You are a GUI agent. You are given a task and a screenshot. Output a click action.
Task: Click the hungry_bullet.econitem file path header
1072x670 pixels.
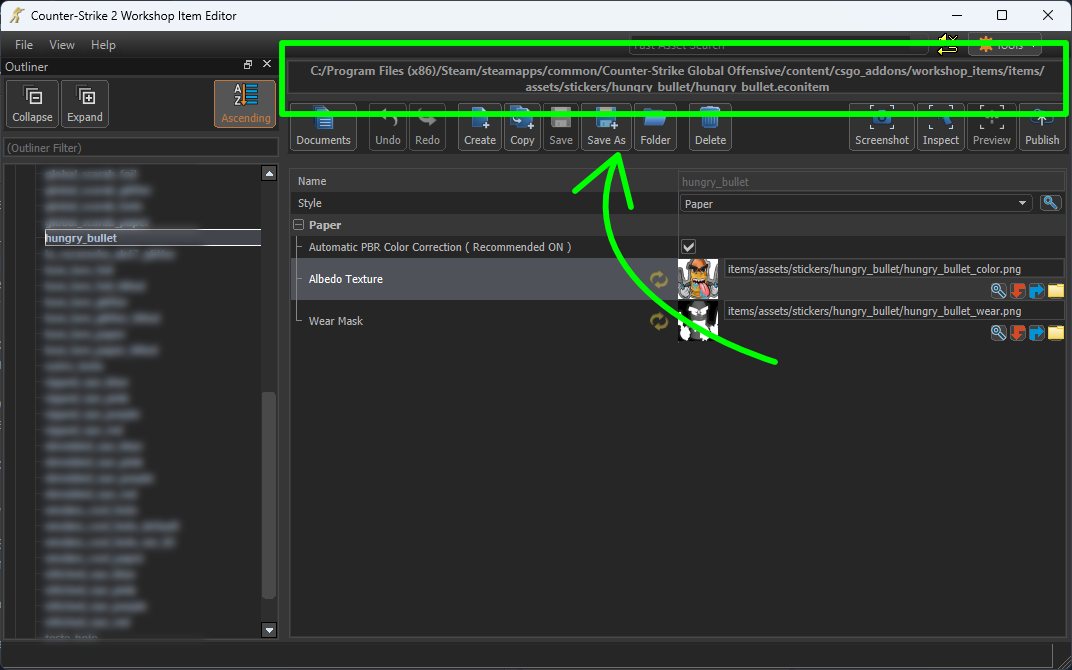point(677,79)
